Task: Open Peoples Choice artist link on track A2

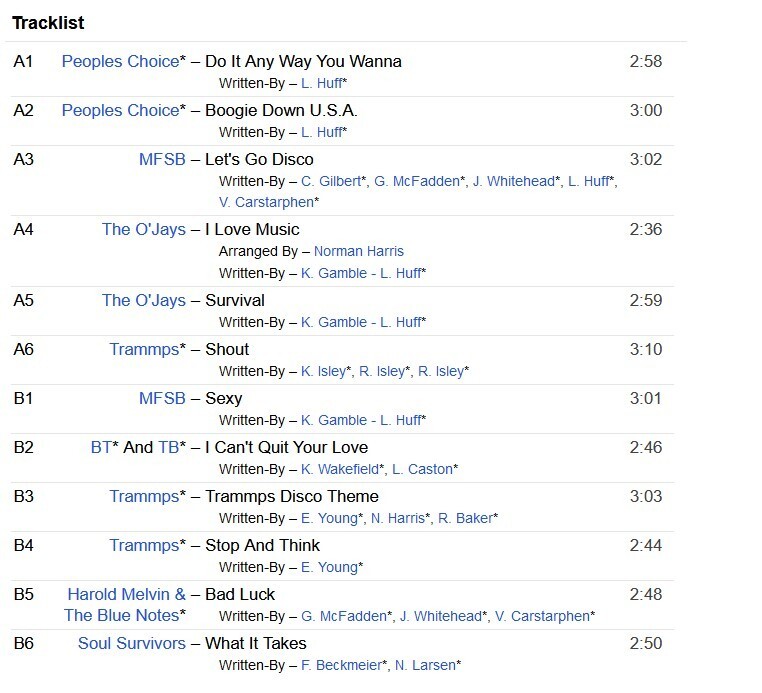Action: pyautogui.click(x=121, y=110)
